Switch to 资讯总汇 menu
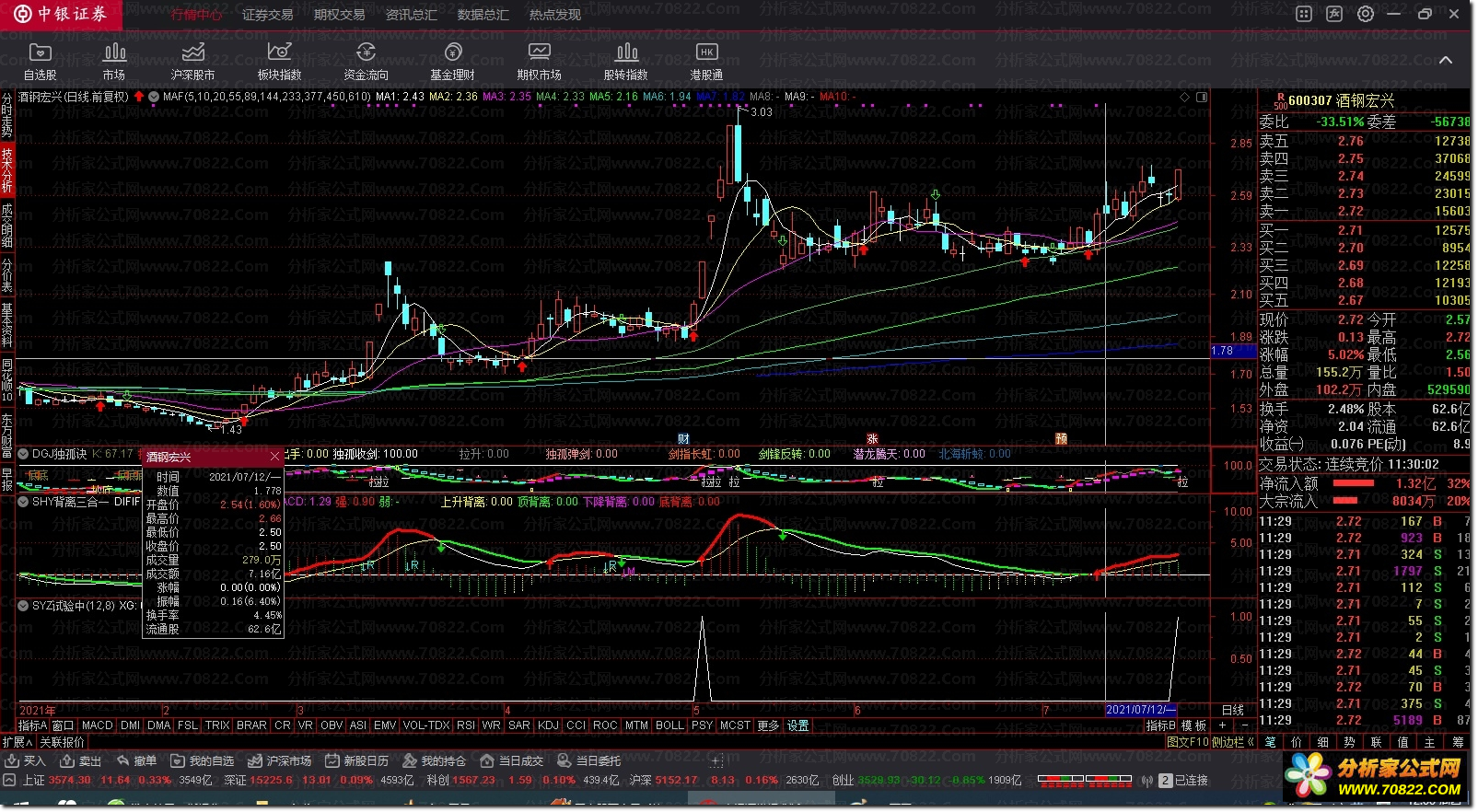The height and width of the screenshot is (812, 1478). click(412, 15)
